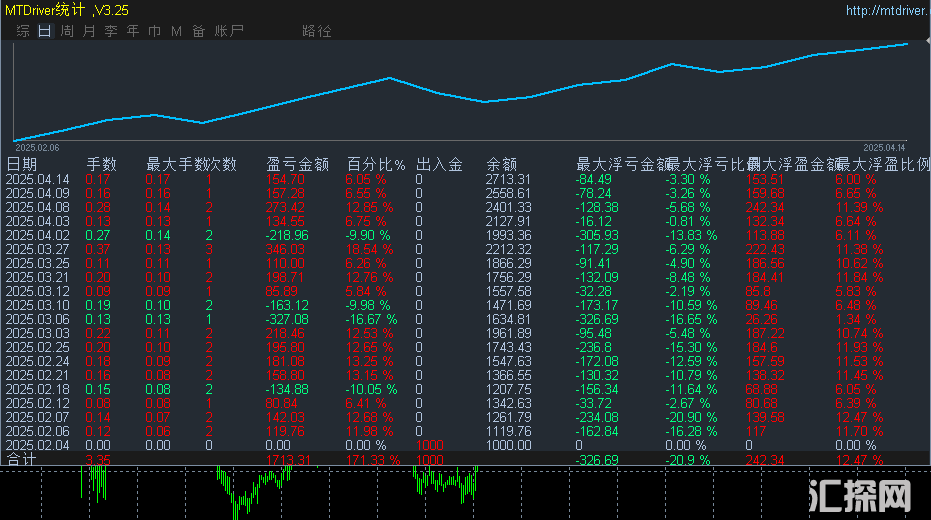Open the http://mtdriver website link
The height and width of the screenshot is (520, 931).
(x=887, y=10)
